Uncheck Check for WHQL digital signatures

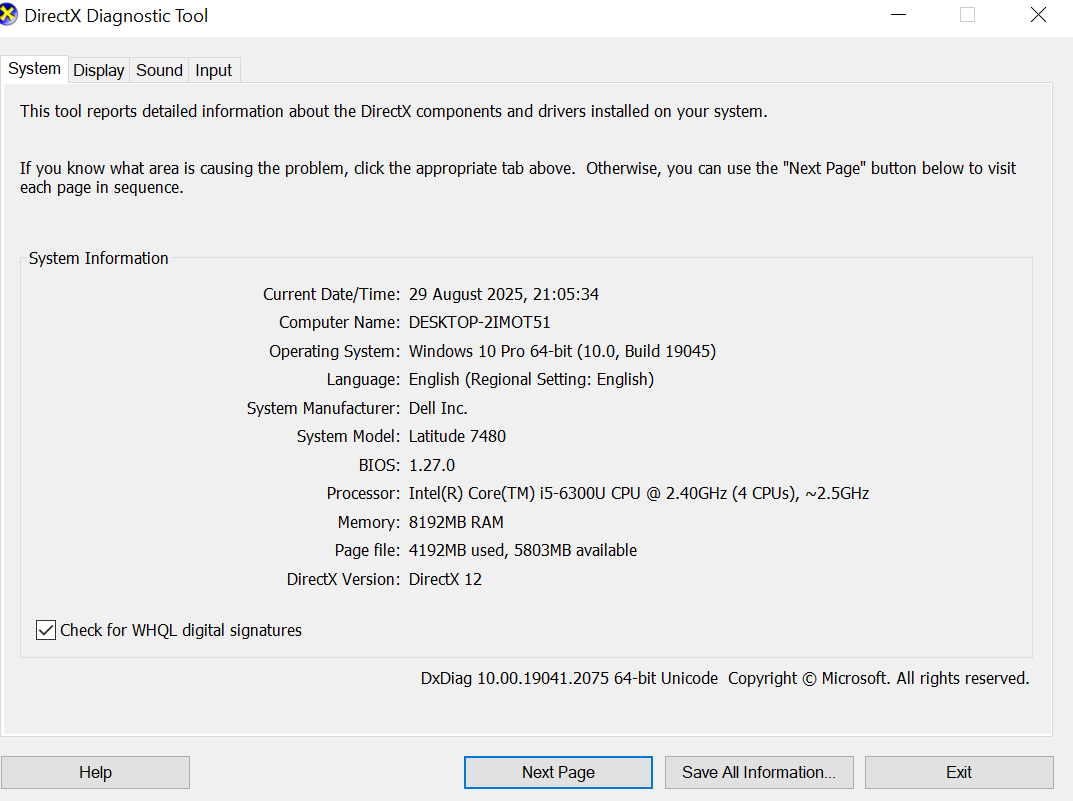point(46,630)
